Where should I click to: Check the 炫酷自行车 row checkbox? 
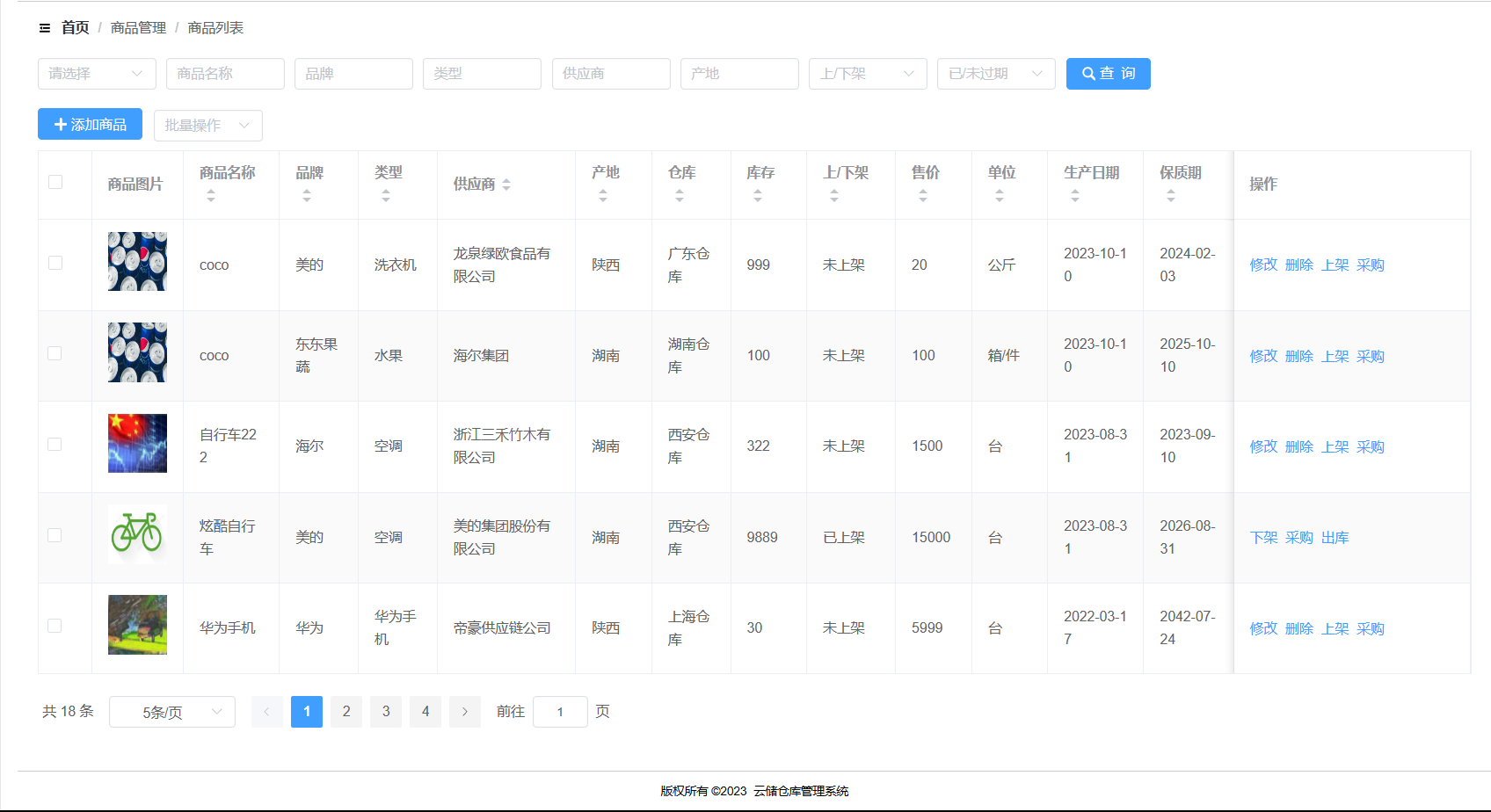point(55,535)
